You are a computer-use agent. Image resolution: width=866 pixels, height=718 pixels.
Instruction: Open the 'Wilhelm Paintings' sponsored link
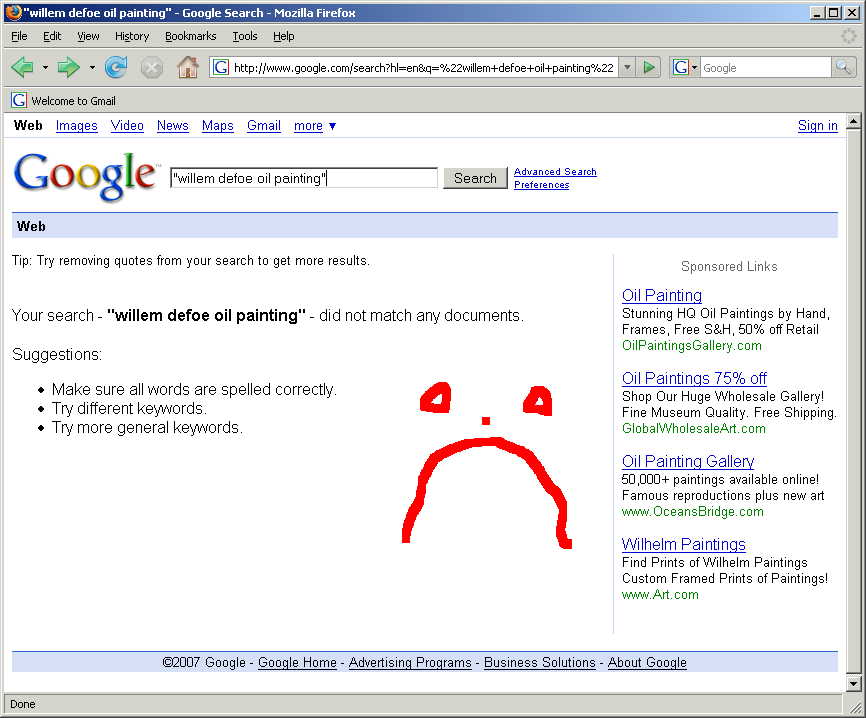click(684, 544)
